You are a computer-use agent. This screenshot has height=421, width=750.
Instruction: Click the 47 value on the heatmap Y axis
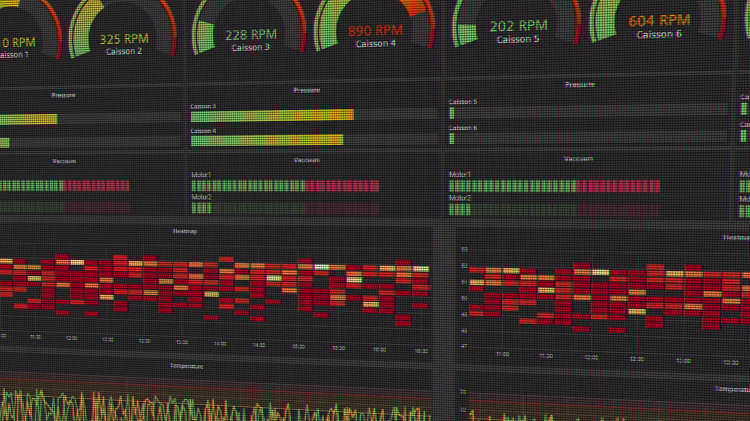coord(463,346)
